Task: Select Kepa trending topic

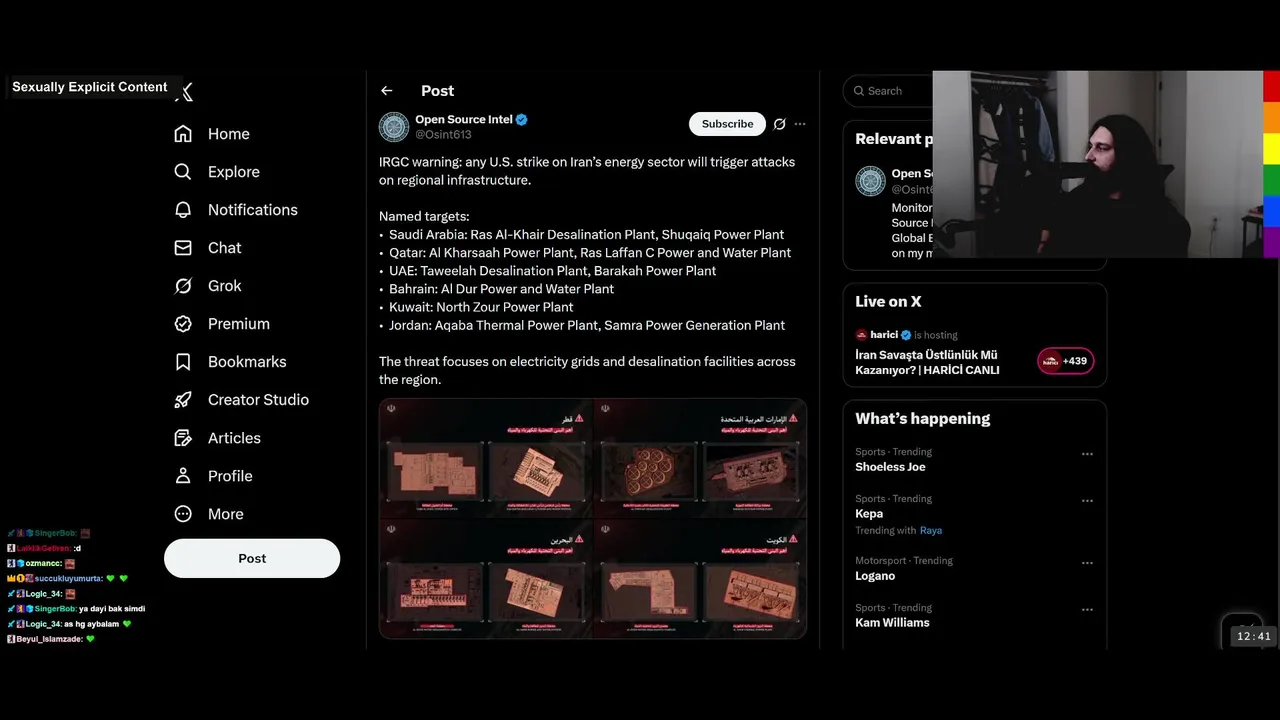Action: click(x=869, y=514)
